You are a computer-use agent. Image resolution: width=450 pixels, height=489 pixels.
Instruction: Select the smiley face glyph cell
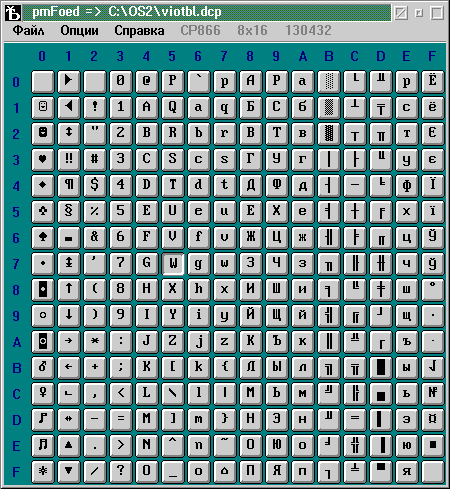click(x=43, y=107)
